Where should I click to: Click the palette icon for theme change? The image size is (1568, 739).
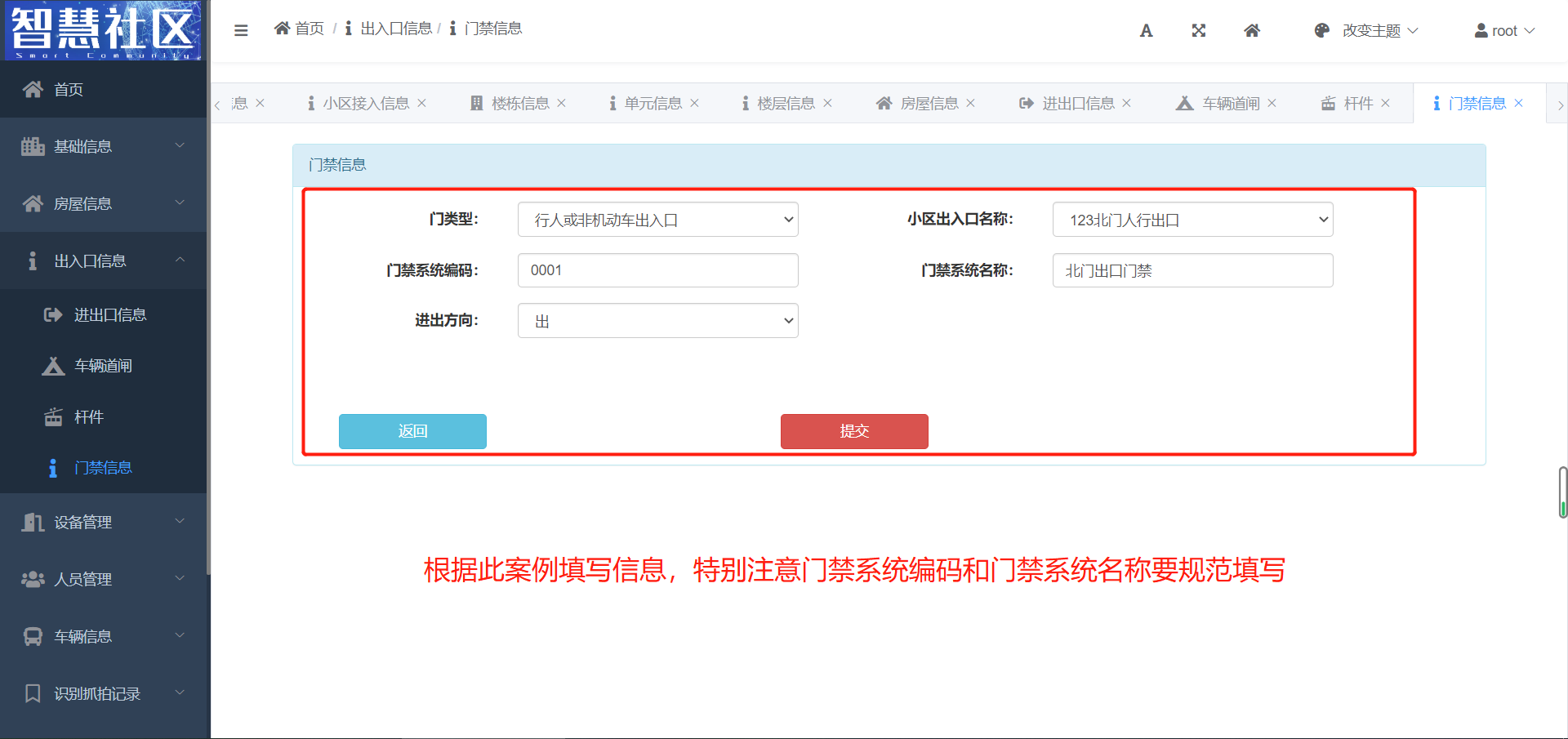pos(1321,31)
